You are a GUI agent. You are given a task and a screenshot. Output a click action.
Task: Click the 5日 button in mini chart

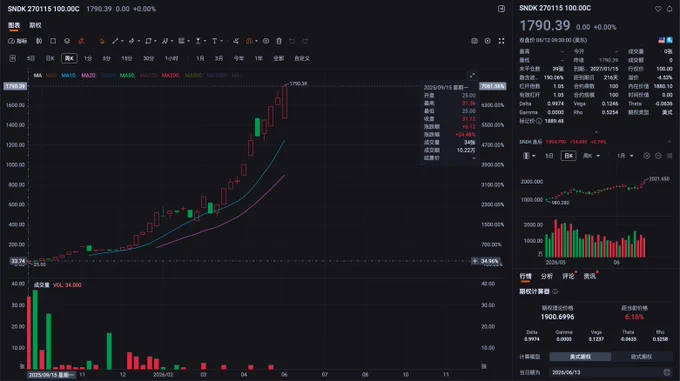pos(549,156)
